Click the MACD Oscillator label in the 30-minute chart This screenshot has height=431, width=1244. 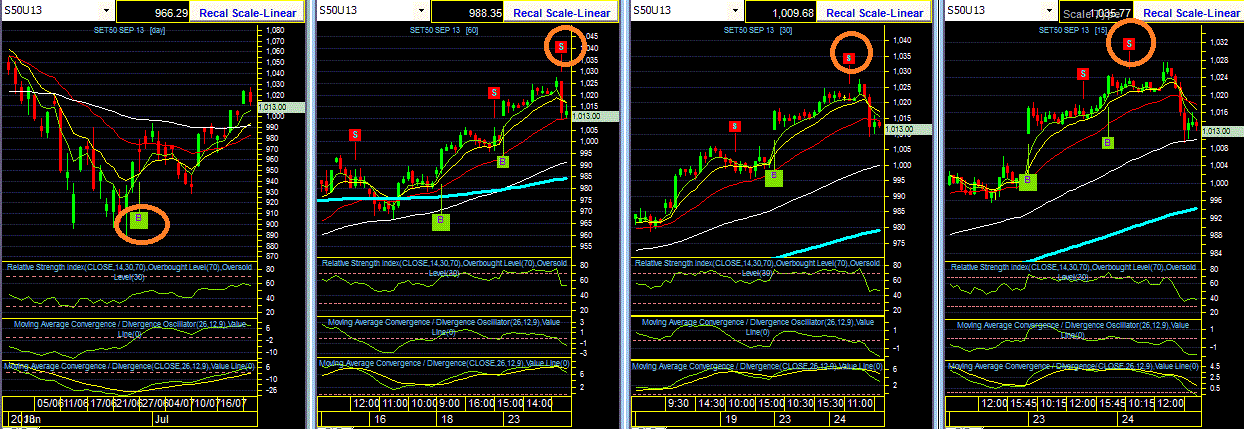point(758,327)
